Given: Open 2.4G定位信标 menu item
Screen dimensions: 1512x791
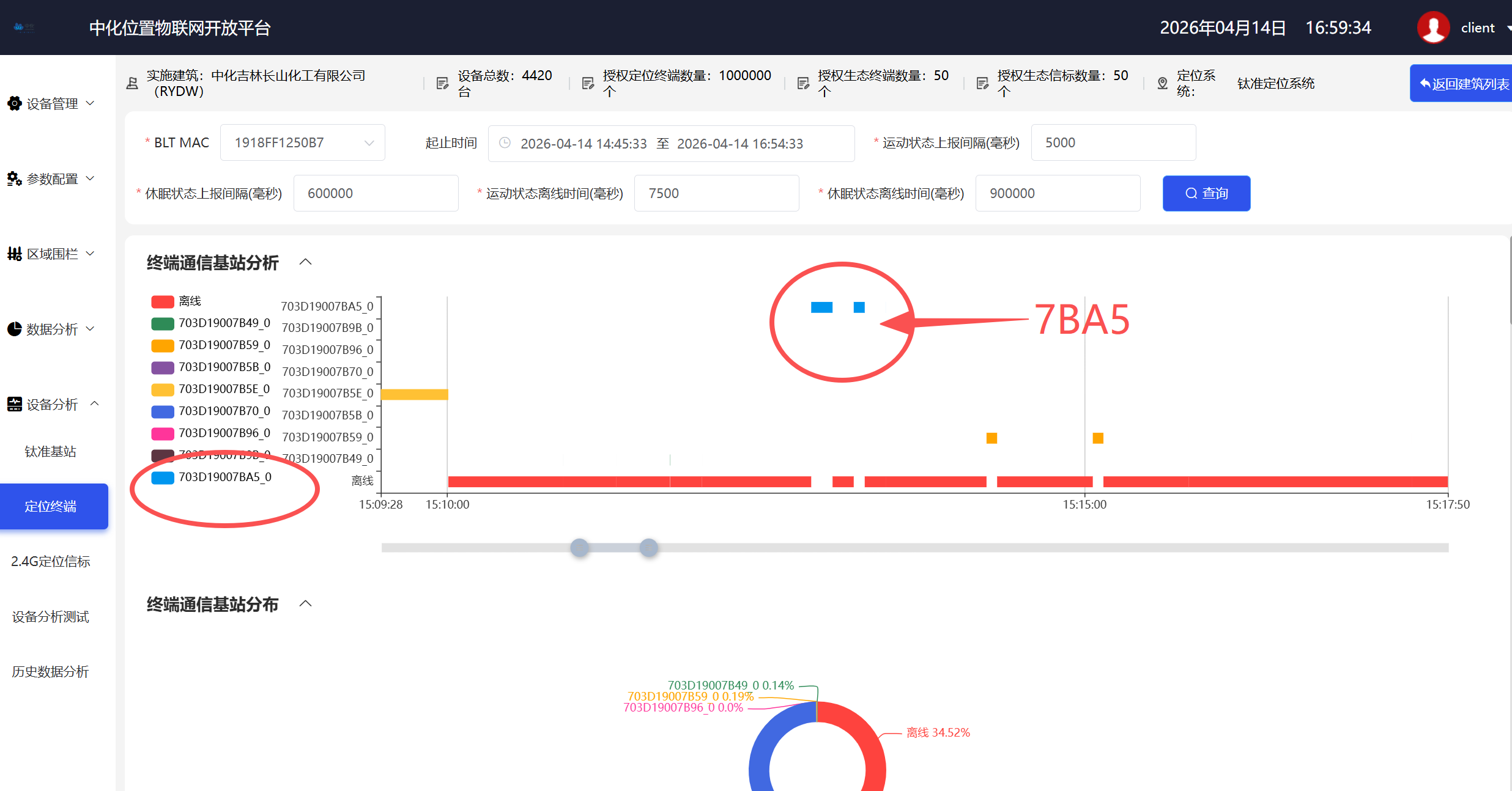Looking at the screenshot, I should [x=50, y=561].
